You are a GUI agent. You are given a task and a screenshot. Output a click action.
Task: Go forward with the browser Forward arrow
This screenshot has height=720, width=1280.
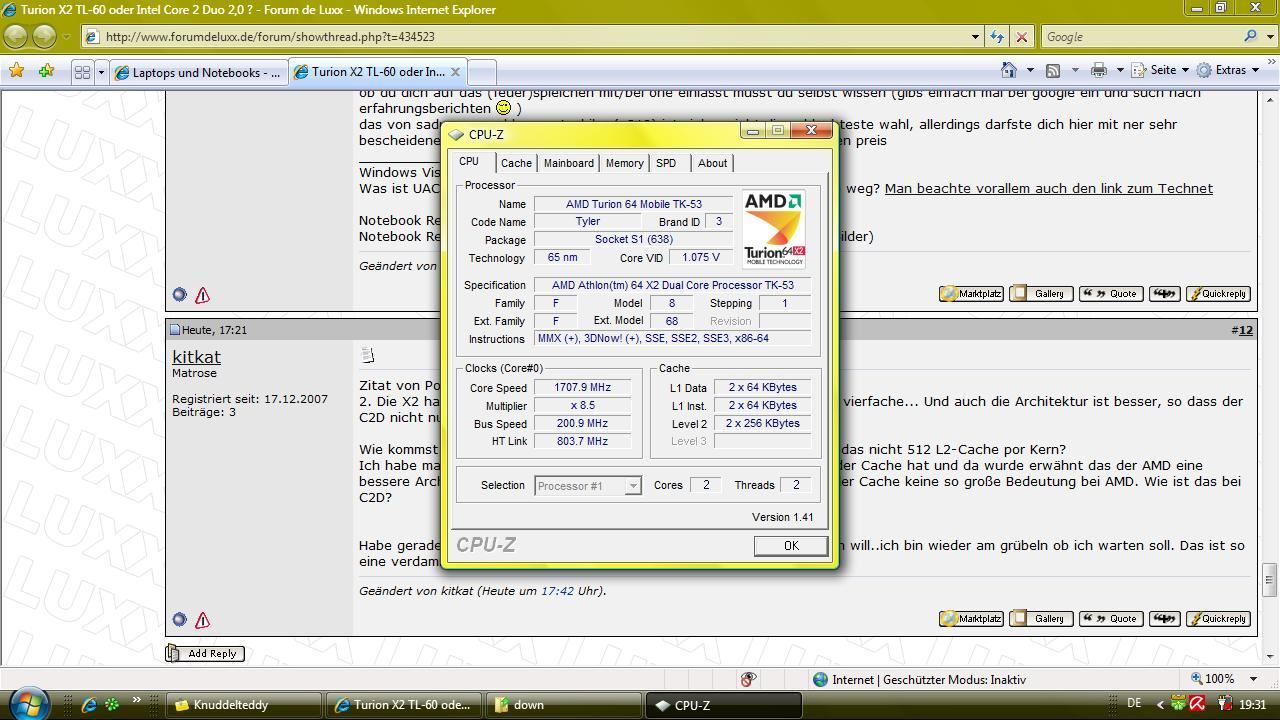click(x=44, y=36)
